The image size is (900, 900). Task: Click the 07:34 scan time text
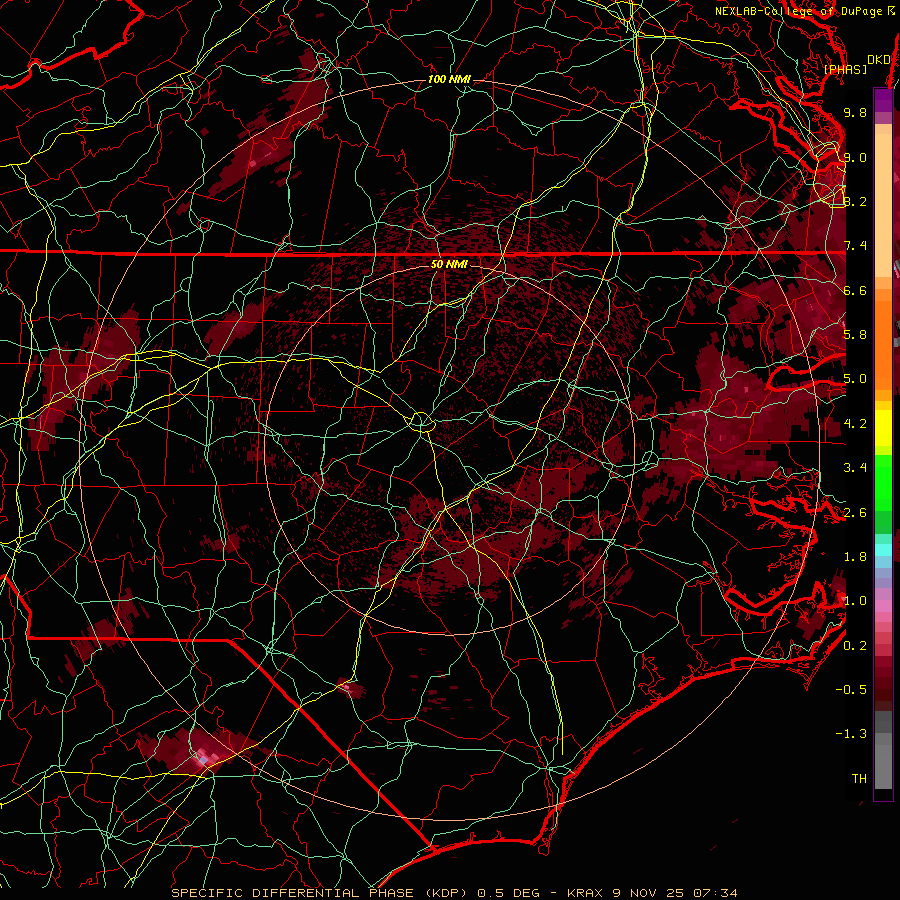(x=715, y=893)
